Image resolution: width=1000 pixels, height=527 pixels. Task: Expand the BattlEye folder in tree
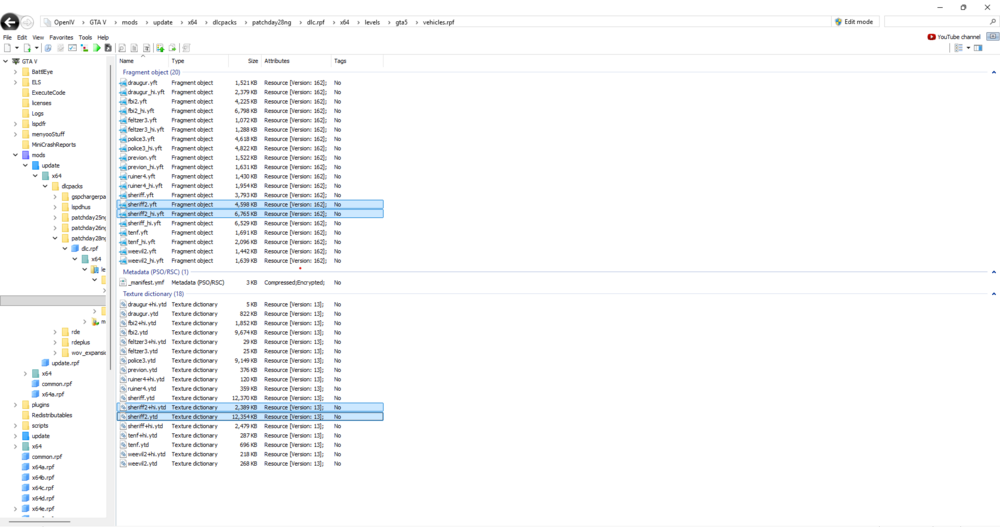point(15,72)
